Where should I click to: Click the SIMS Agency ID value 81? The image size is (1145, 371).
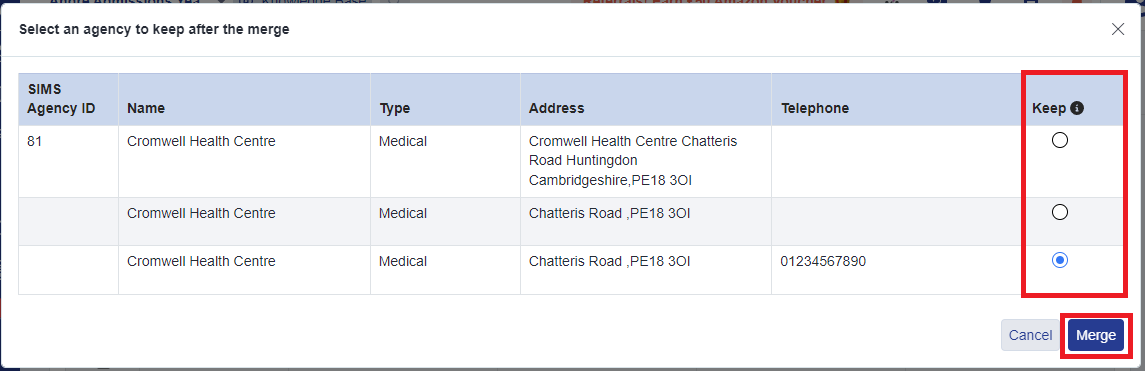coord(34,142)
